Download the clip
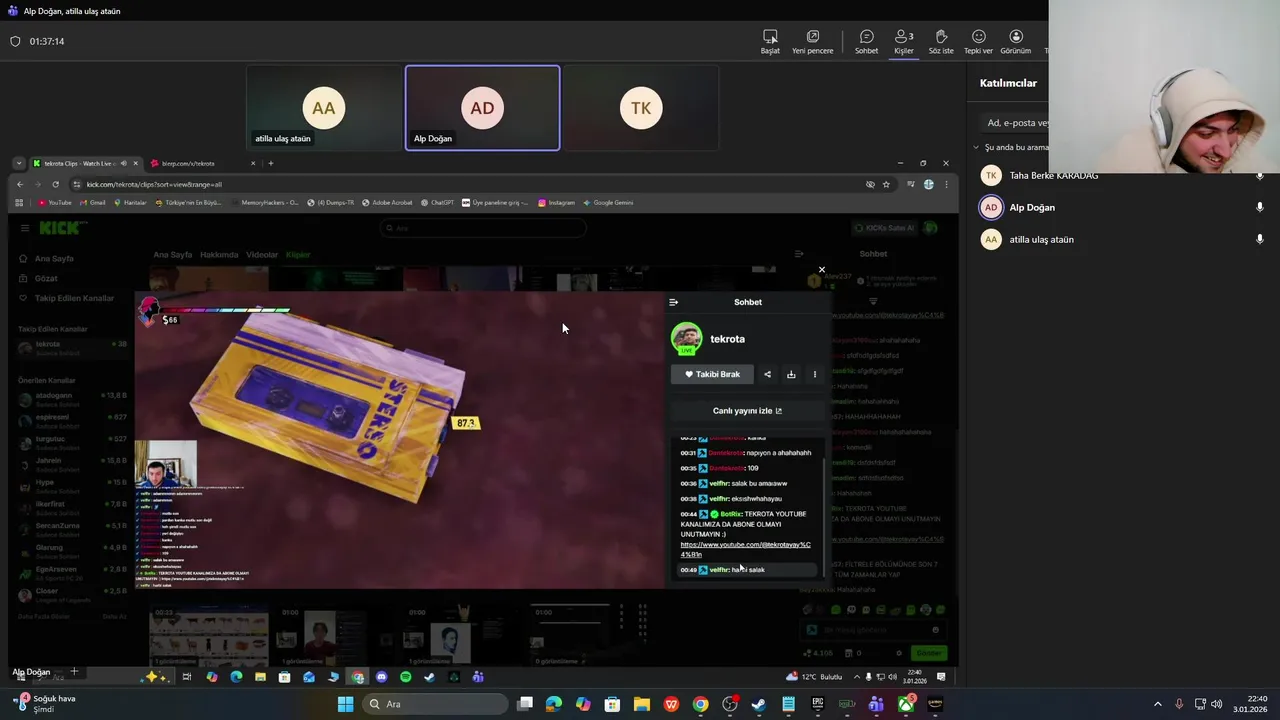 (791, 374)
